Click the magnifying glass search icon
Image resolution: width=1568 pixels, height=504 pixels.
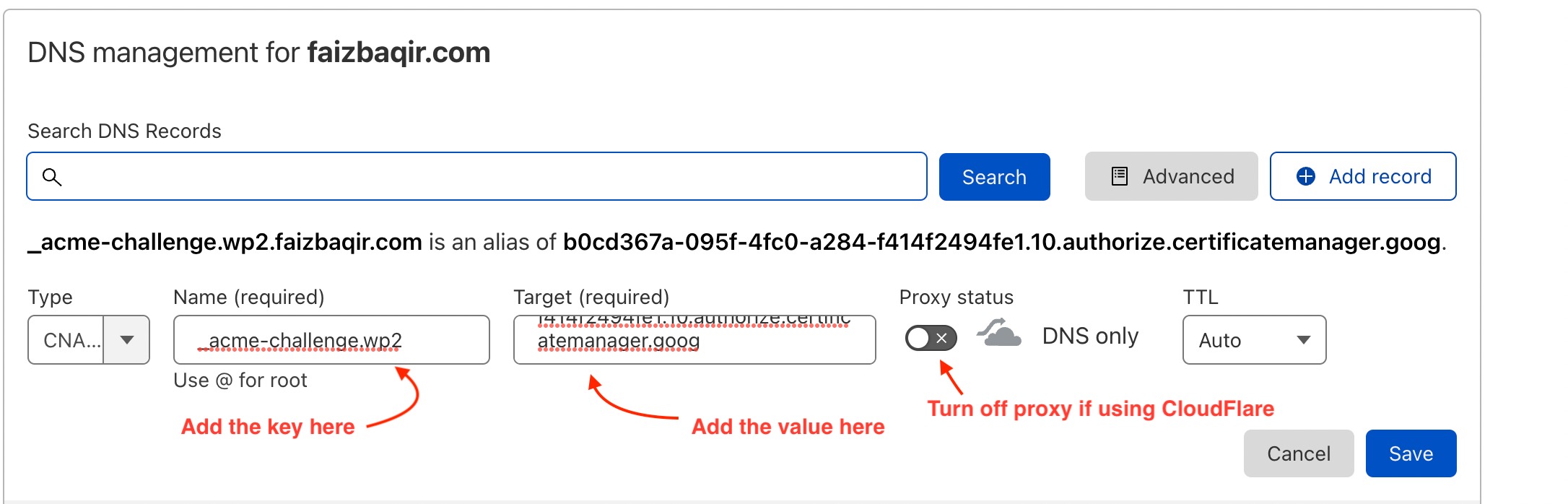click(52, 177)
